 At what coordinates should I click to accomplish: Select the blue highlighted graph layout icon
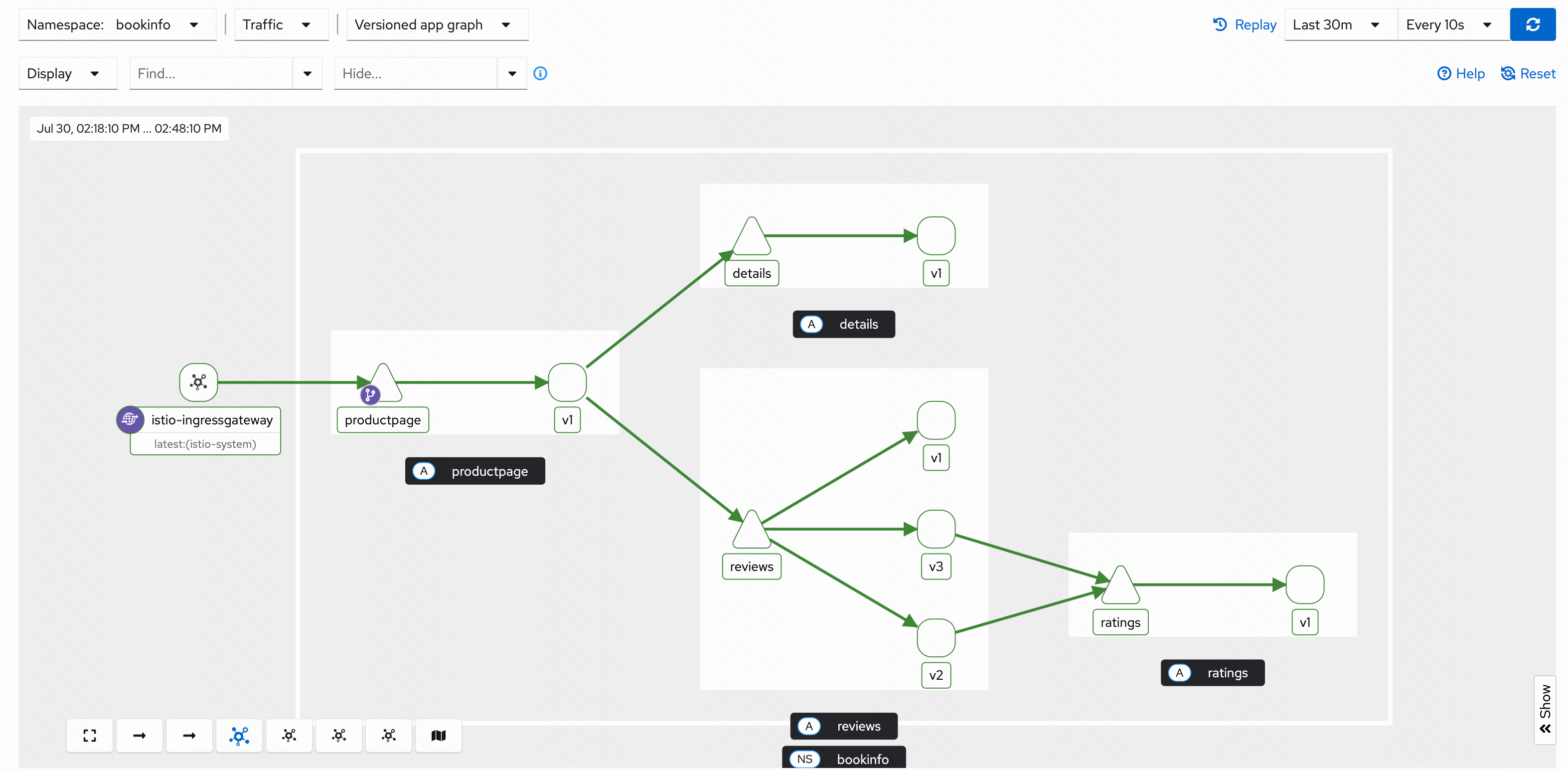click(239, 735)
